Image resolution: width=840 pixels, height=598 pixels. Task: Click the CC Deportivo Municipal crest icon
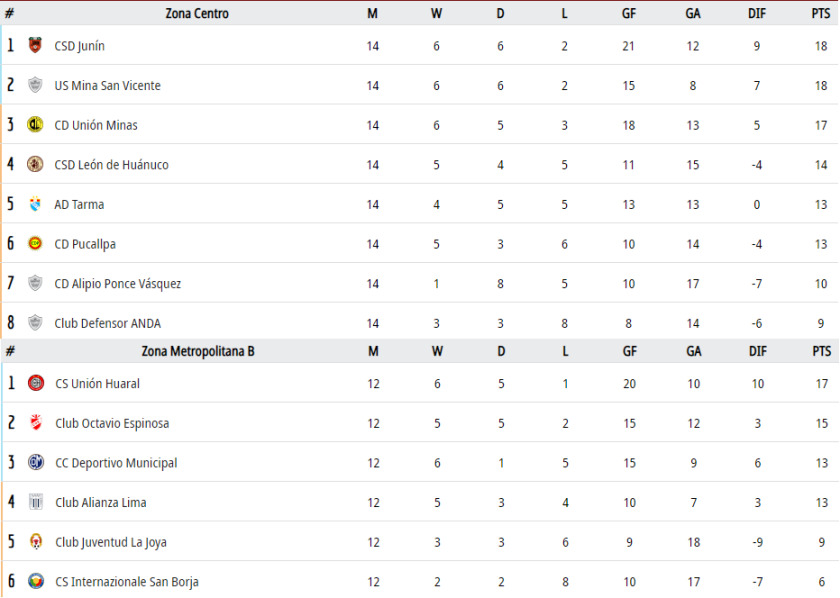[36, 462]
